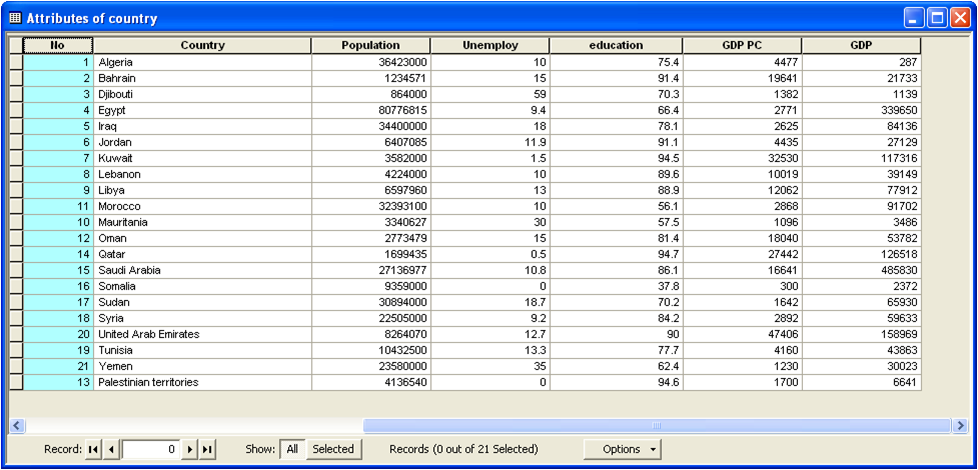Show only Selected records
Image resolution: width=978 pixels, height=470 pixels.
333,449
